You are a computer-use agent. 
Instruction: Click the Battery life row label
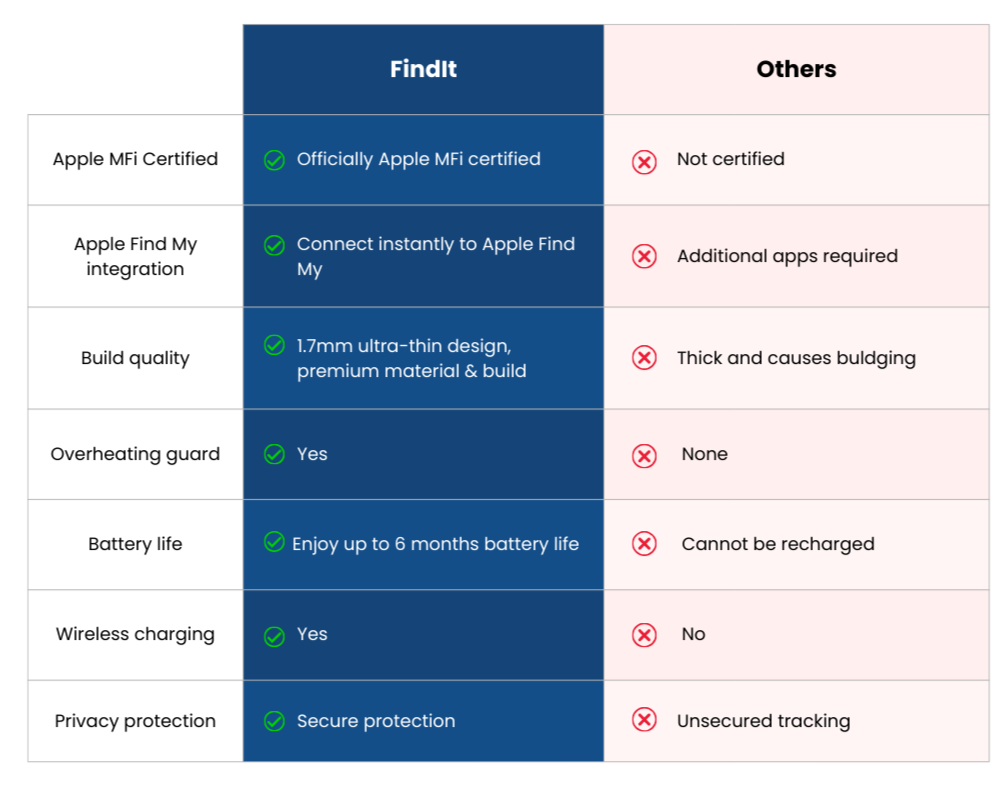click(x=135, y=544)
